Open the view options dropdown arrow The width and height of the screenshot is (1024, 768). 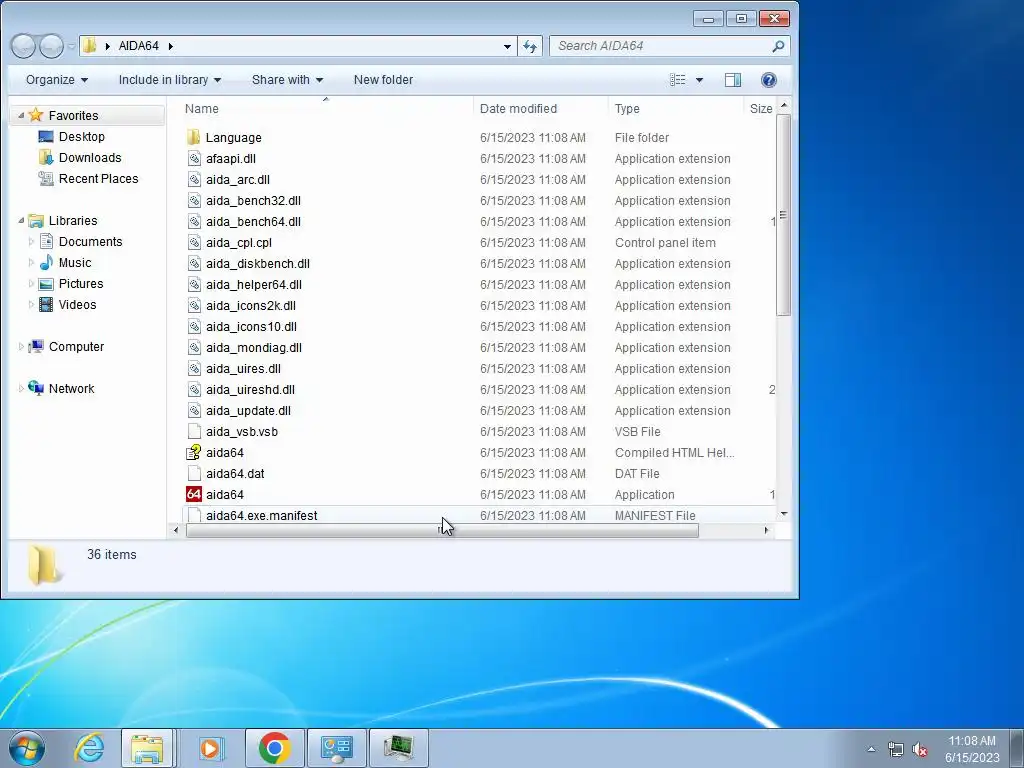click(699, 80)
